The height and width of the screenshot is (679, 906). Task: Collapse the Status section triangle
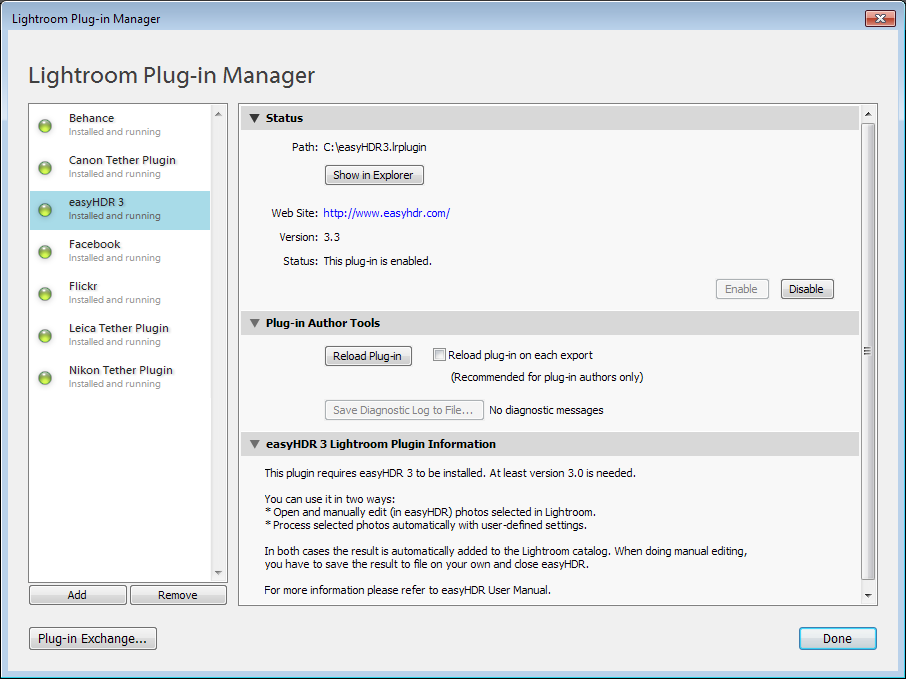click(254, 118)
